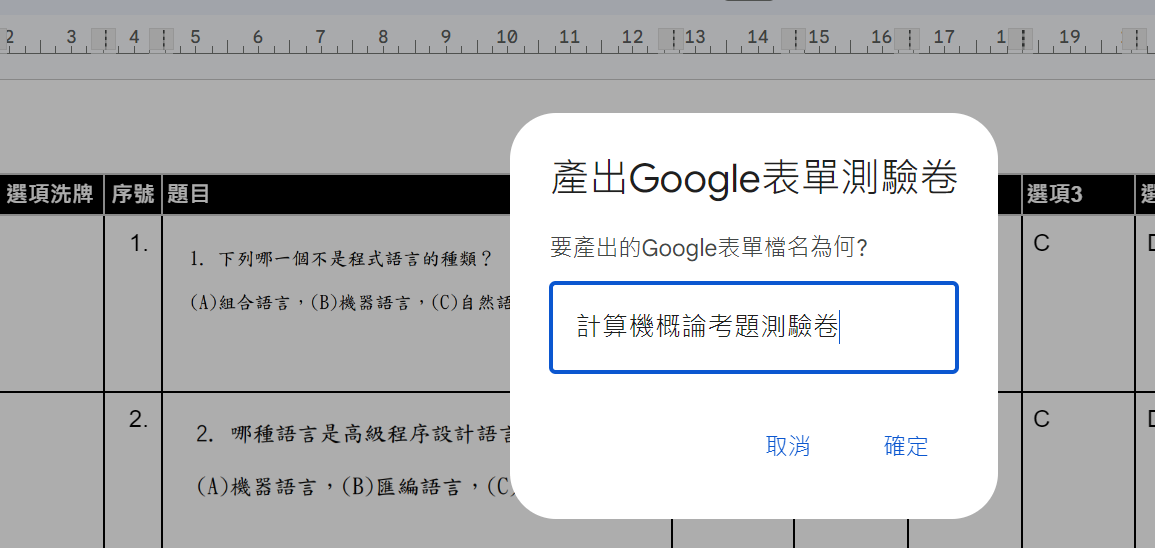Select the 題目 header cell
Screen dimensions: 1155x548
pyautogui.click(x=189, y=195)
